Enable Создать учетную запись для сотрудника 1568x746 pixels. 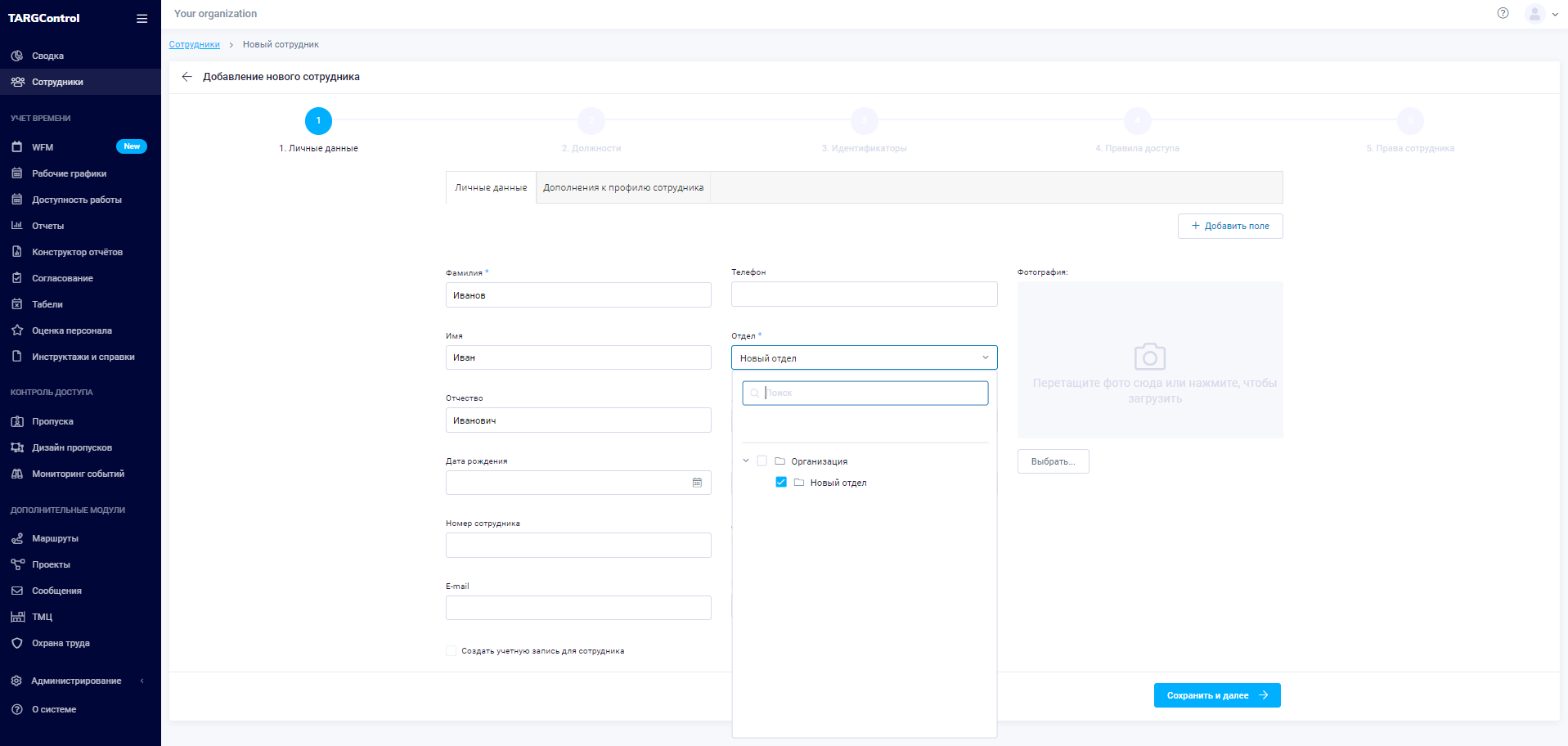coord(451,651)
